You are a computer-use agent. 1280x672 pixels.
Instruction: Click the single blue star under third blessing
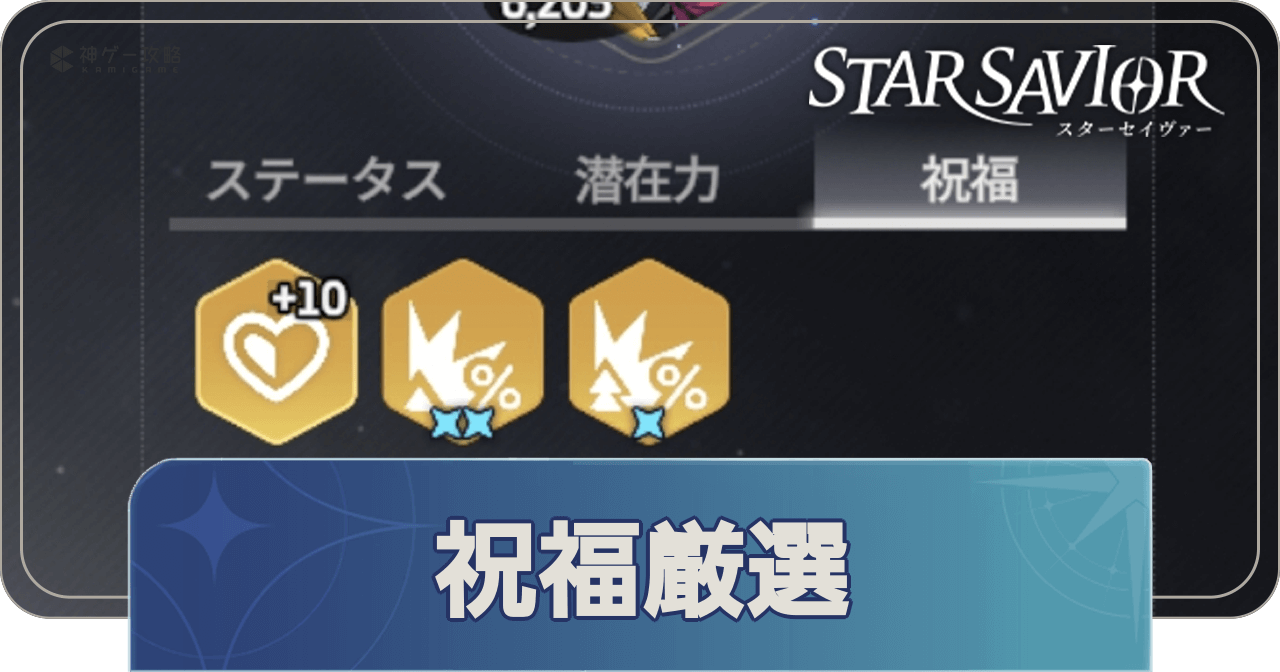tap(649, 424)
